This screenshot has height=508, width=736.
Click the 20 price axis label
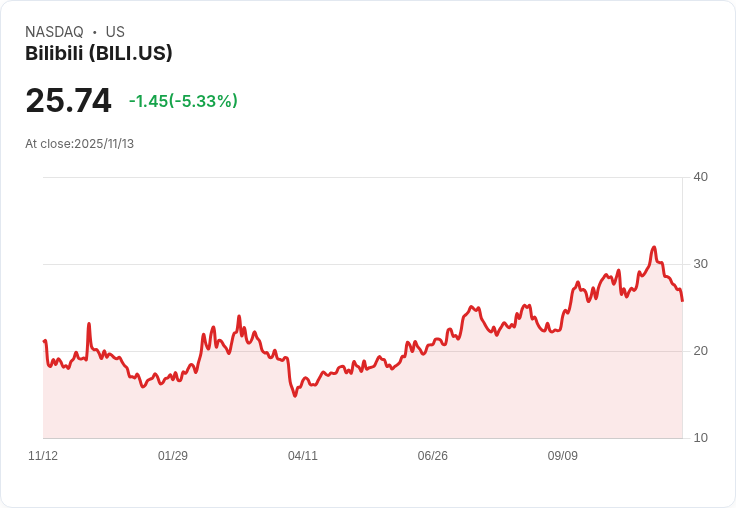point(700,351)
